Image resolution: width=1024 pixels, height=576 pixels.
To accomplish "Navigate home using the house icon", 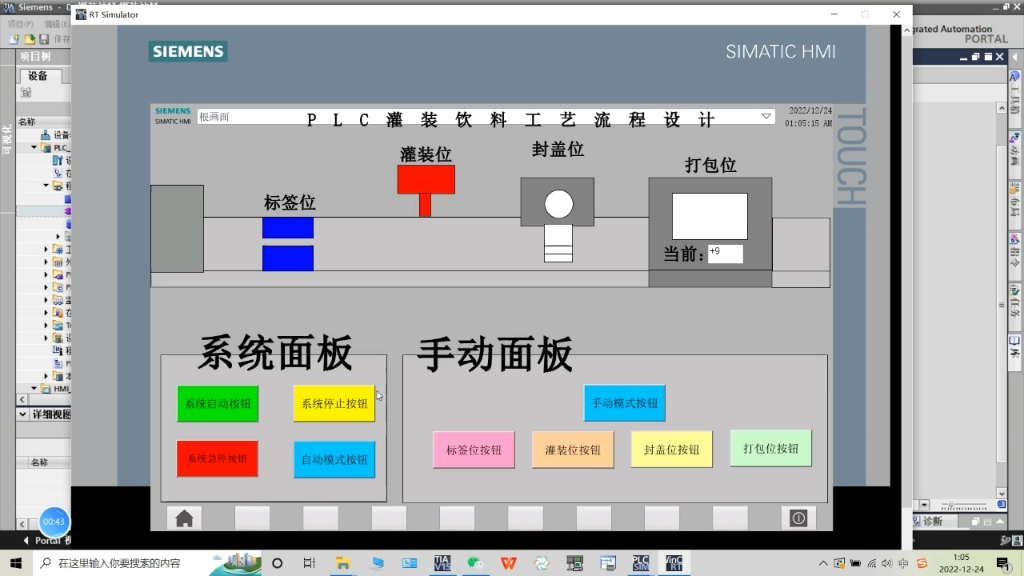I will click(x=183, y=519).
